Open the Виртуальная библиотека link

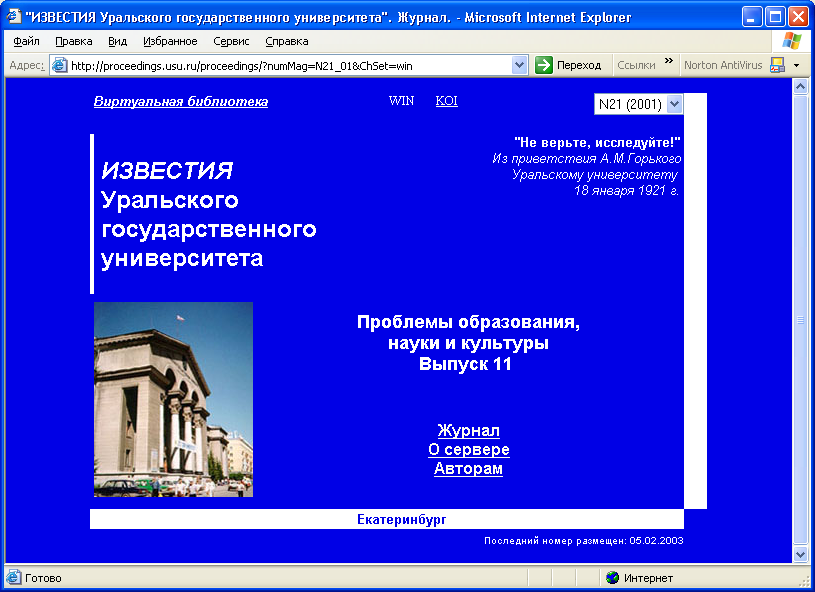181,101
